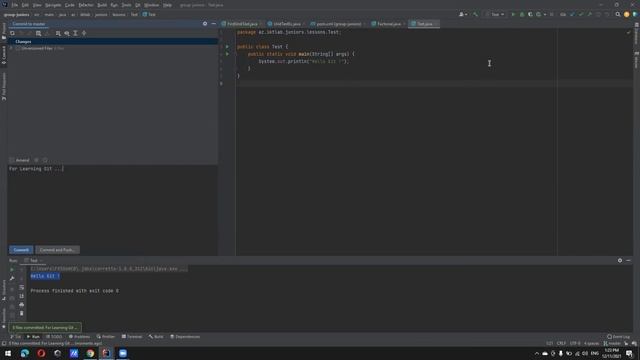Open the Navigate menu
This screenshot has height=360, width=640.
pyautogui.click(x=53, y=5)
